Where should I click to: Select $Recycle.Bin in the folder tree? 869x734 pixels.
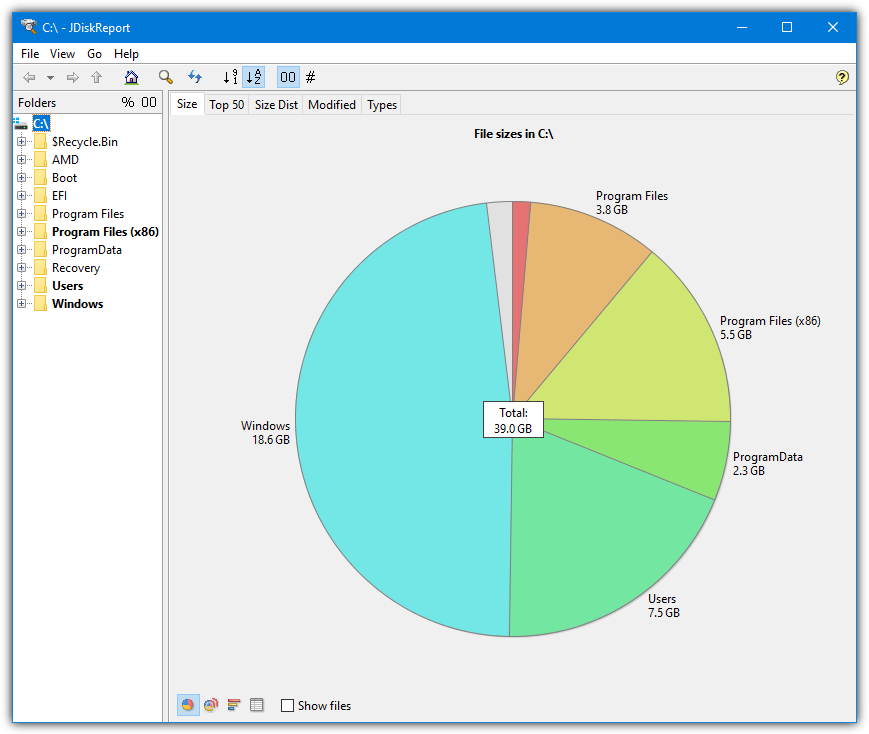[85, 142]
